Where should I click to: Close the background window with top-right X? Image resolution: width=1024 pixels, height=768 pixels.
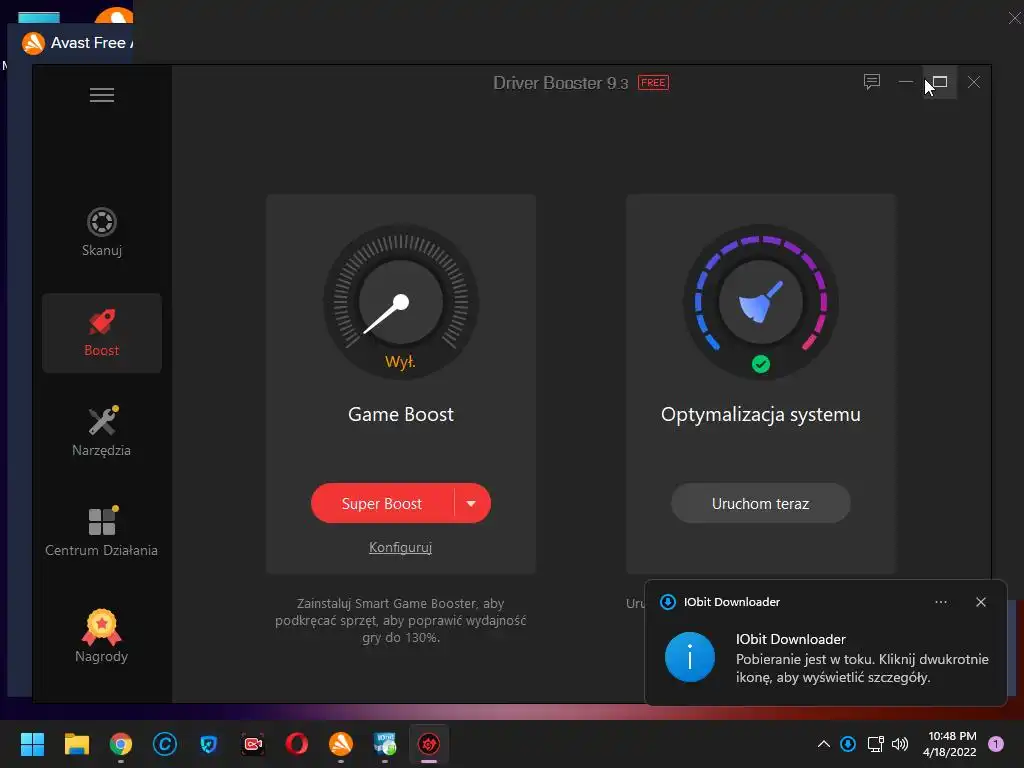1014,18
